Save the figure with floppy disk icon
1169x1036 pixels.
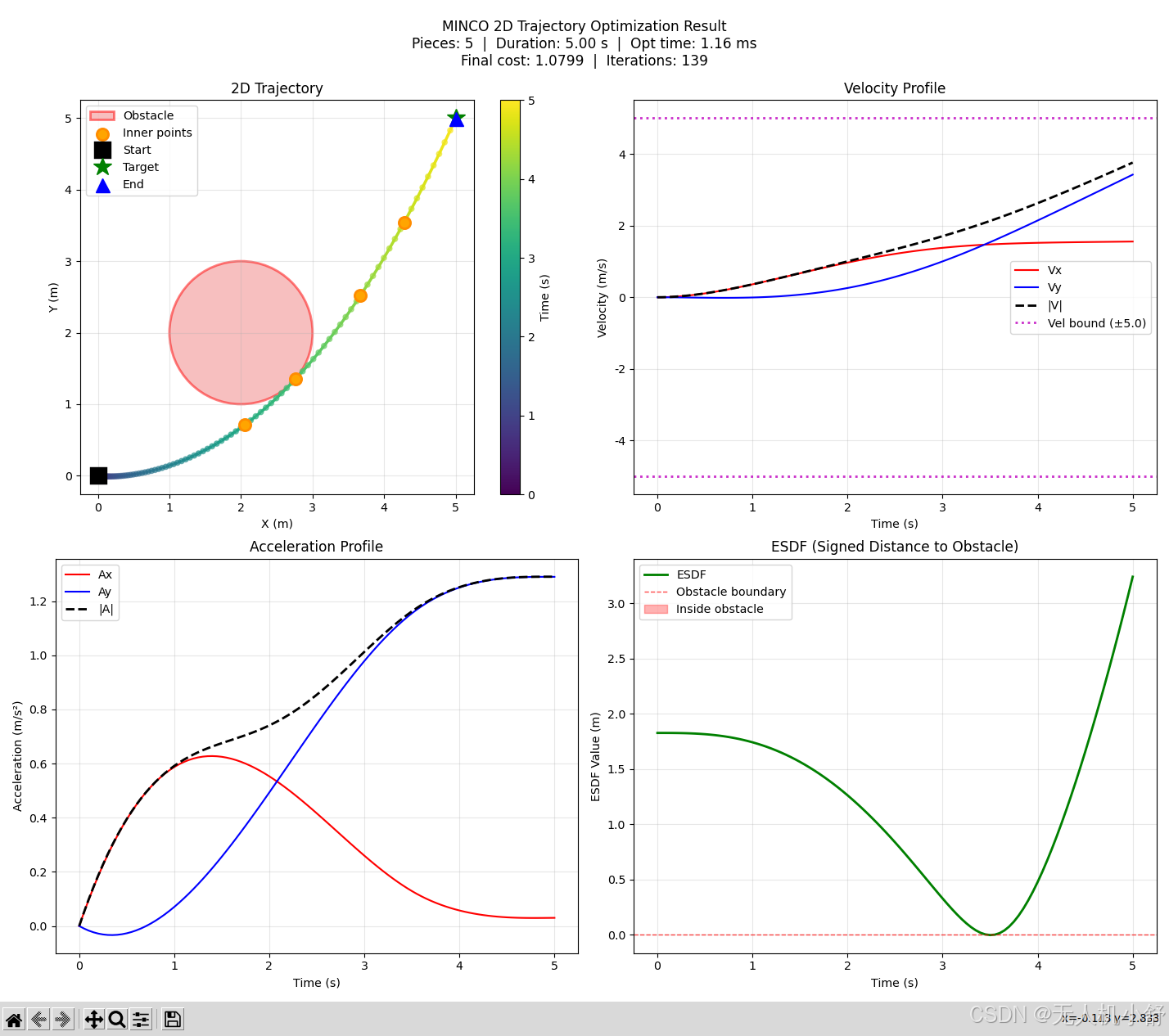[x=172, y=1019]
